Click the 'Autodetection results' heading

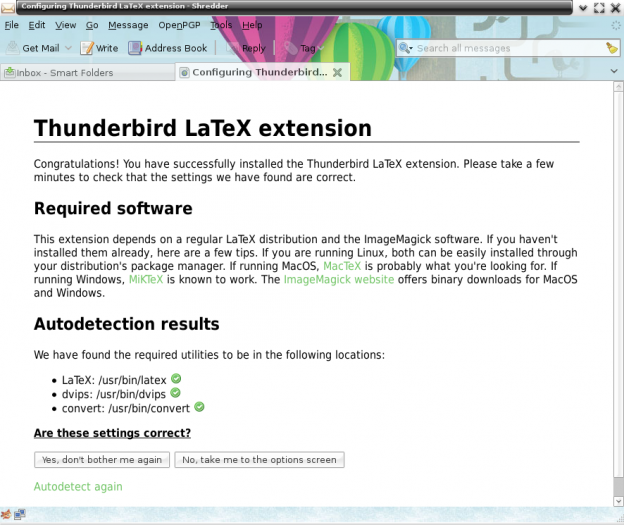click(127, 324)
